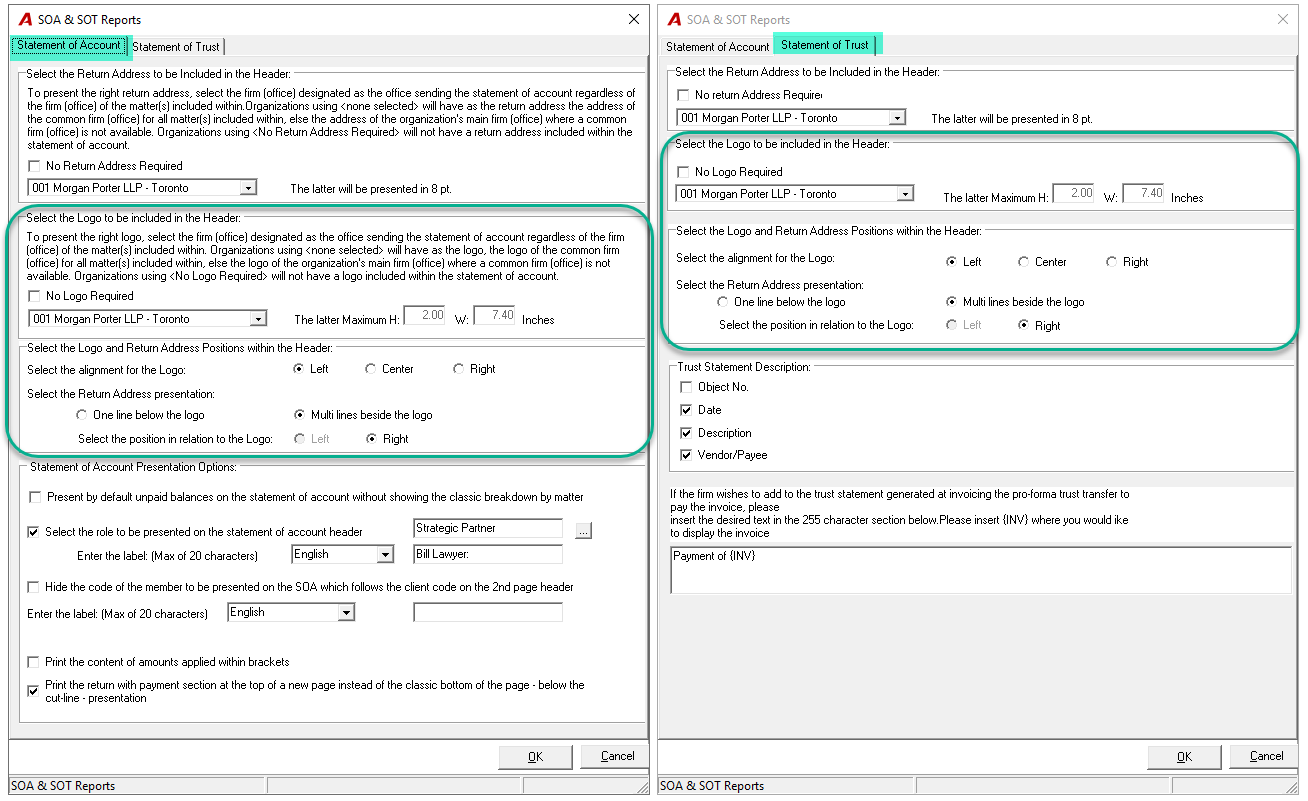The width and height of the screenshot is (1308, 801).
Task: Click the app logo icon in left window title
Action: click(x=27, y=19)
